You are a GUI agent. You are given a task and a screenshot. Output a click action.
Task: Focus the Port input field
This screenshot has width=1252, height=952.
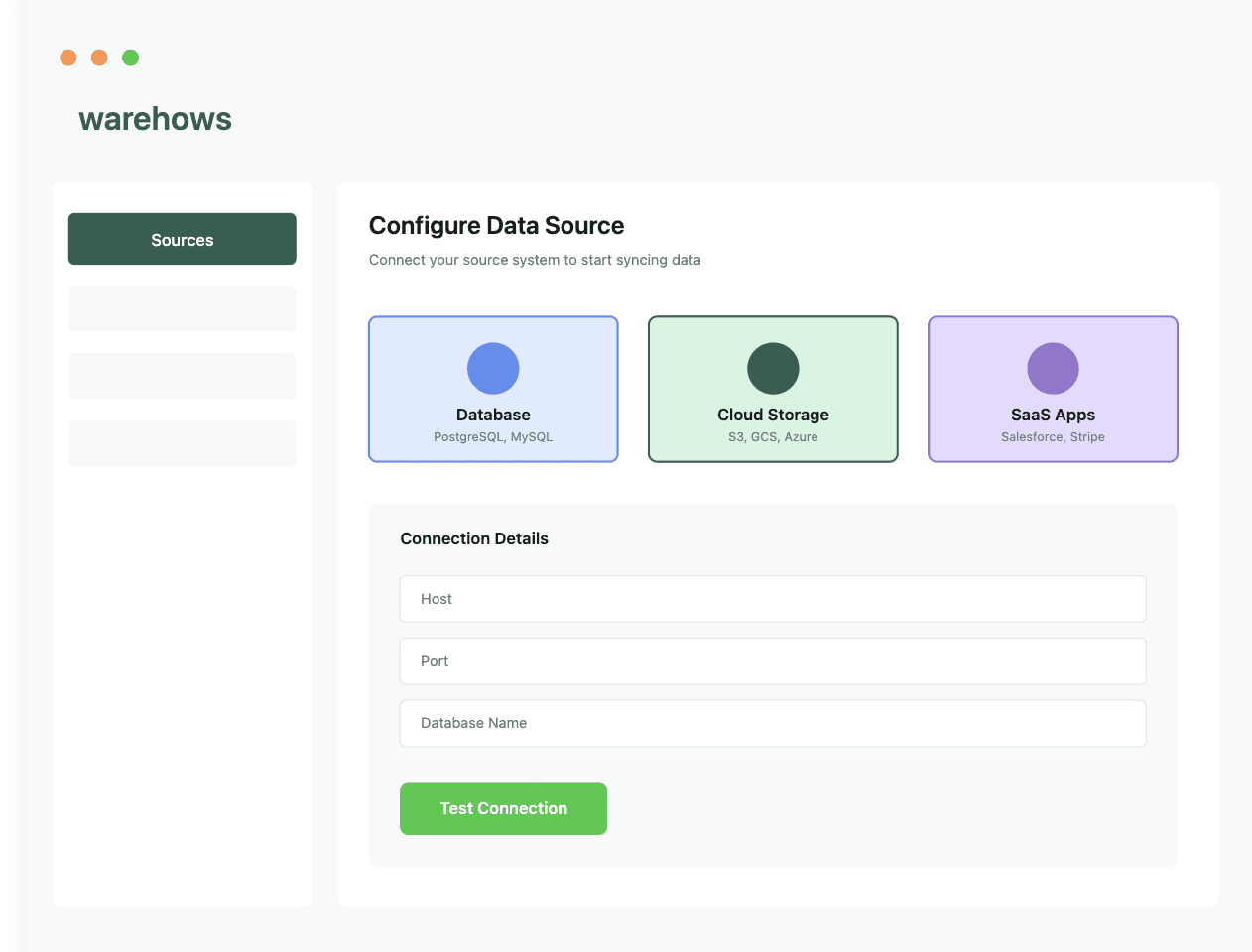tap(773, 661)
